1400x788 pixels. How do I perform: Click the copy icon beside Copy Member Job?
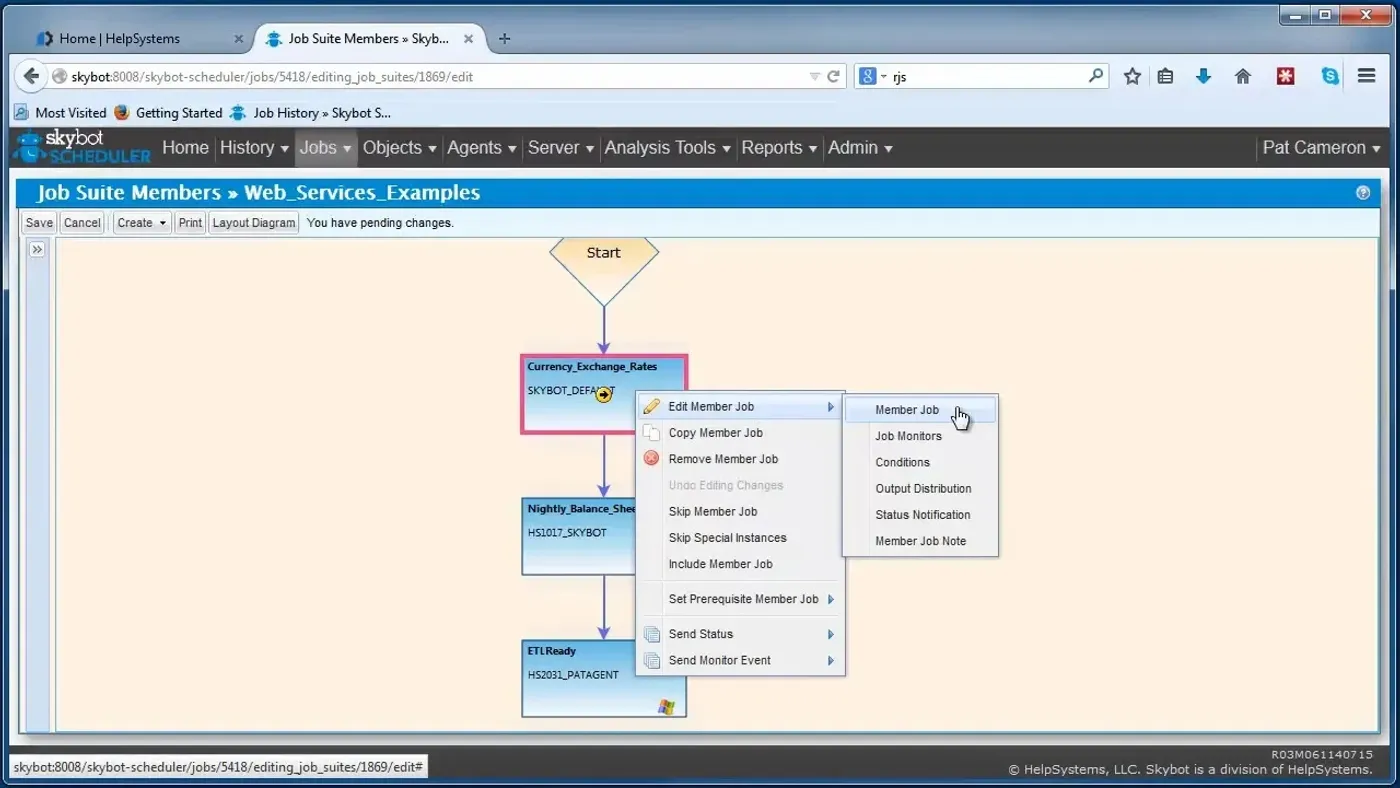(x=651, y=433)
